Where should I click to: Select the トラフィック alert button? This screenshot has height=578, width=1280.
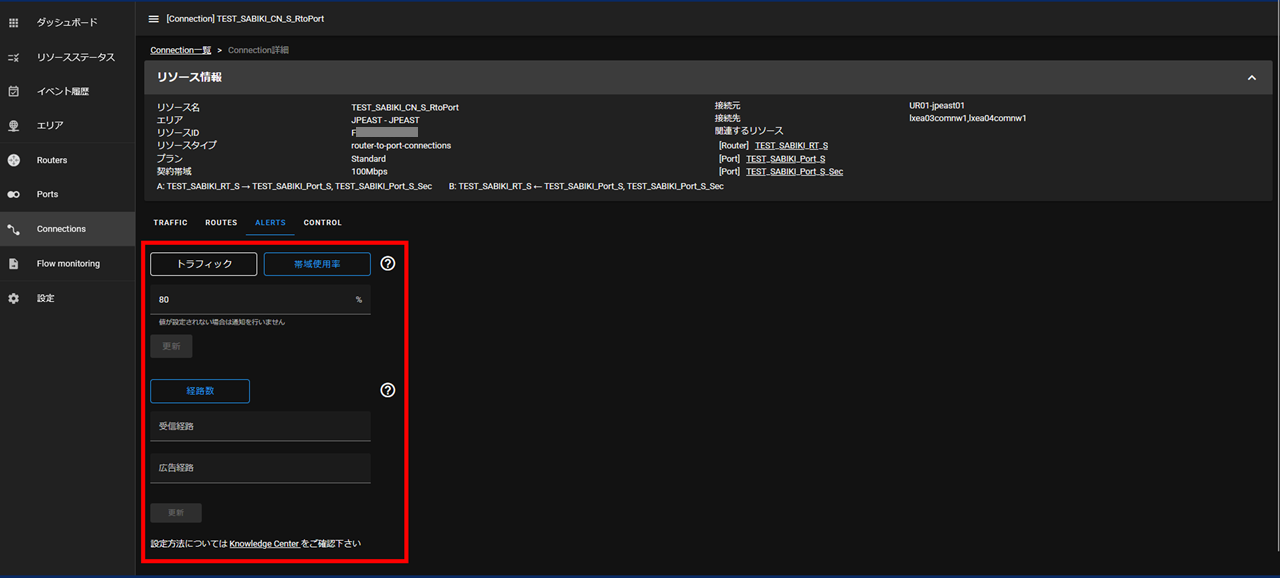(x=204, y=264)
